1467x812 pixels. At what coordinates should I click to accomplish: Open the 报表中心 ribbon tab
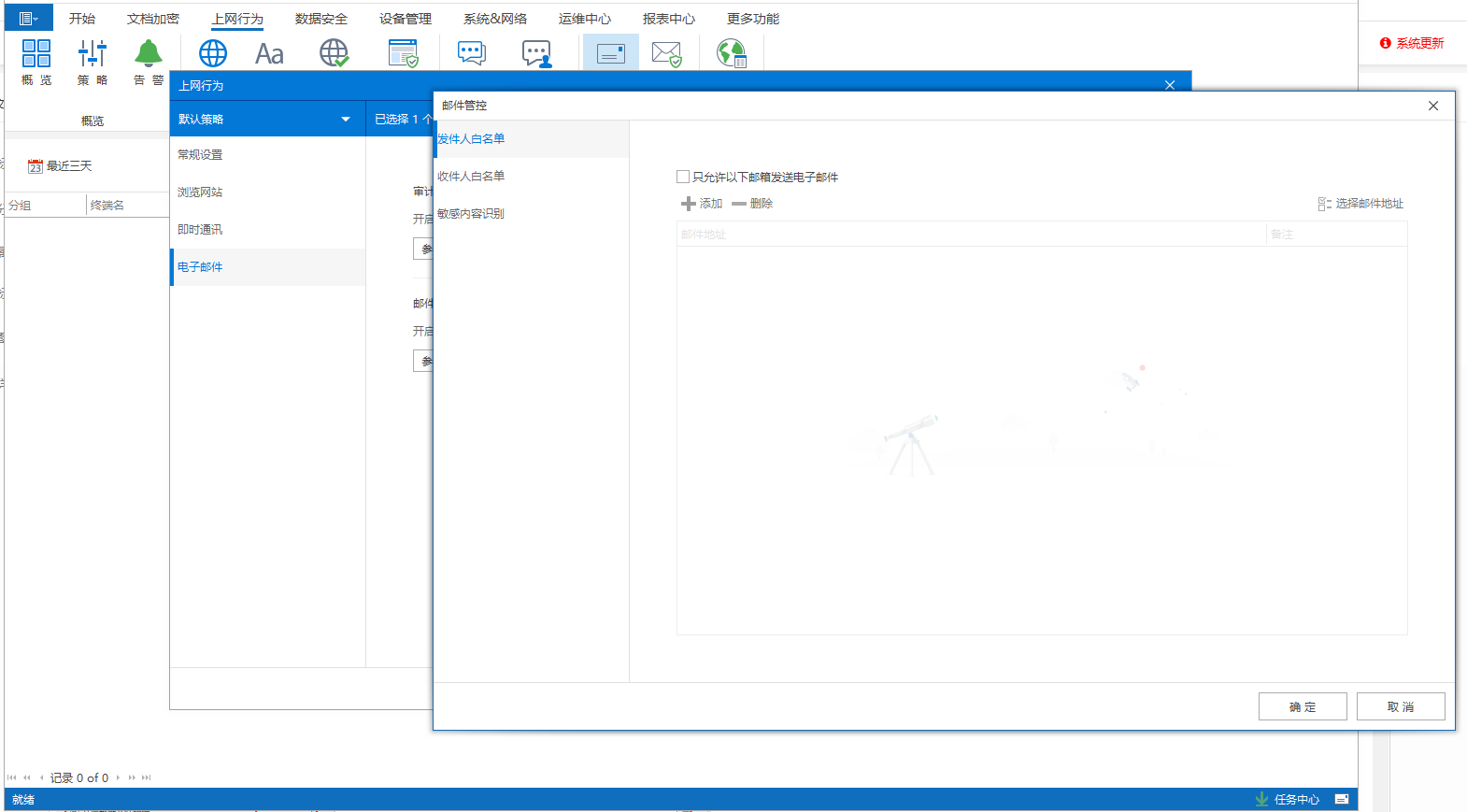669,19
